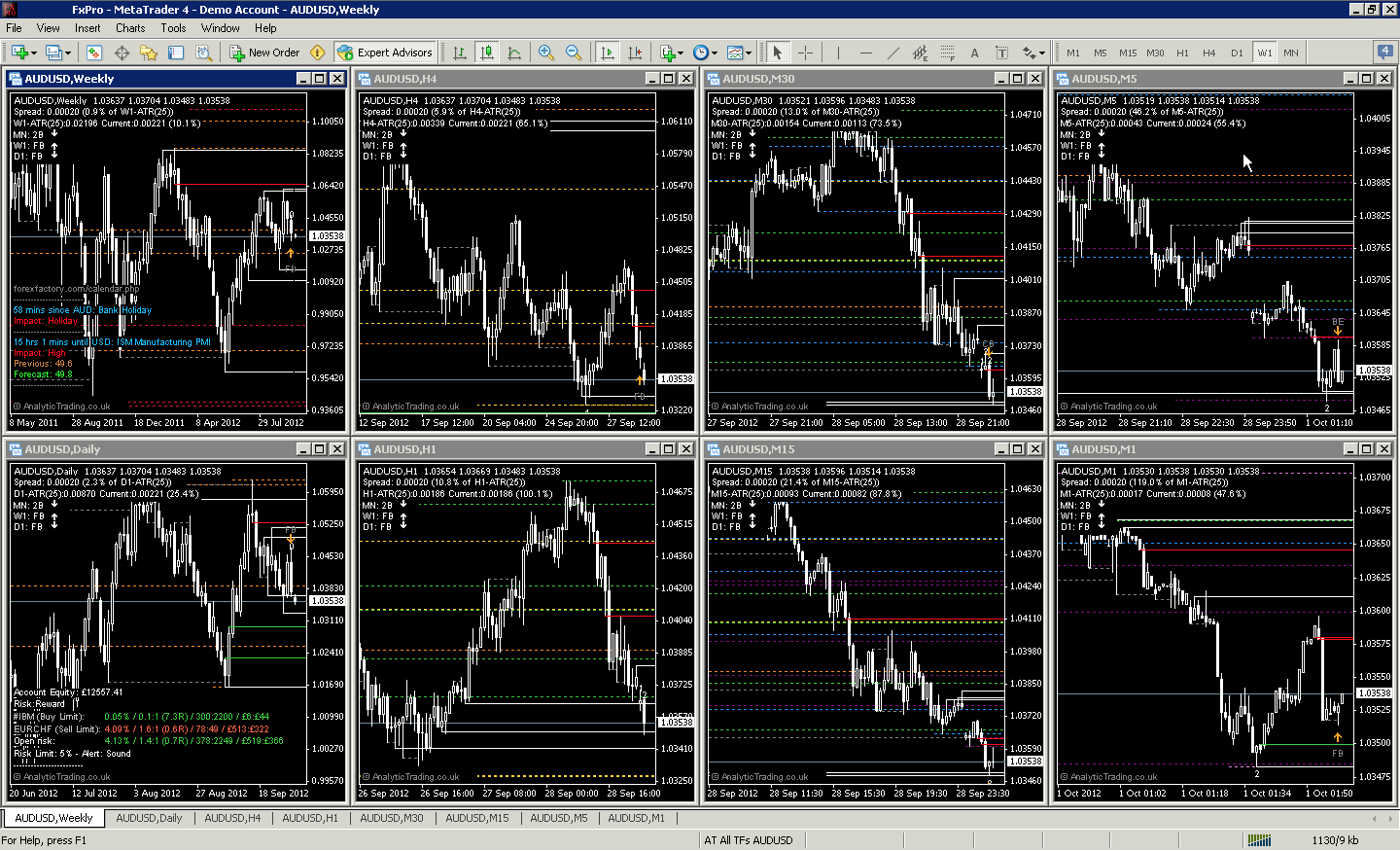Toggle Expert Advisors on or off
The image size is (1400, 851).
pos(385,53)
